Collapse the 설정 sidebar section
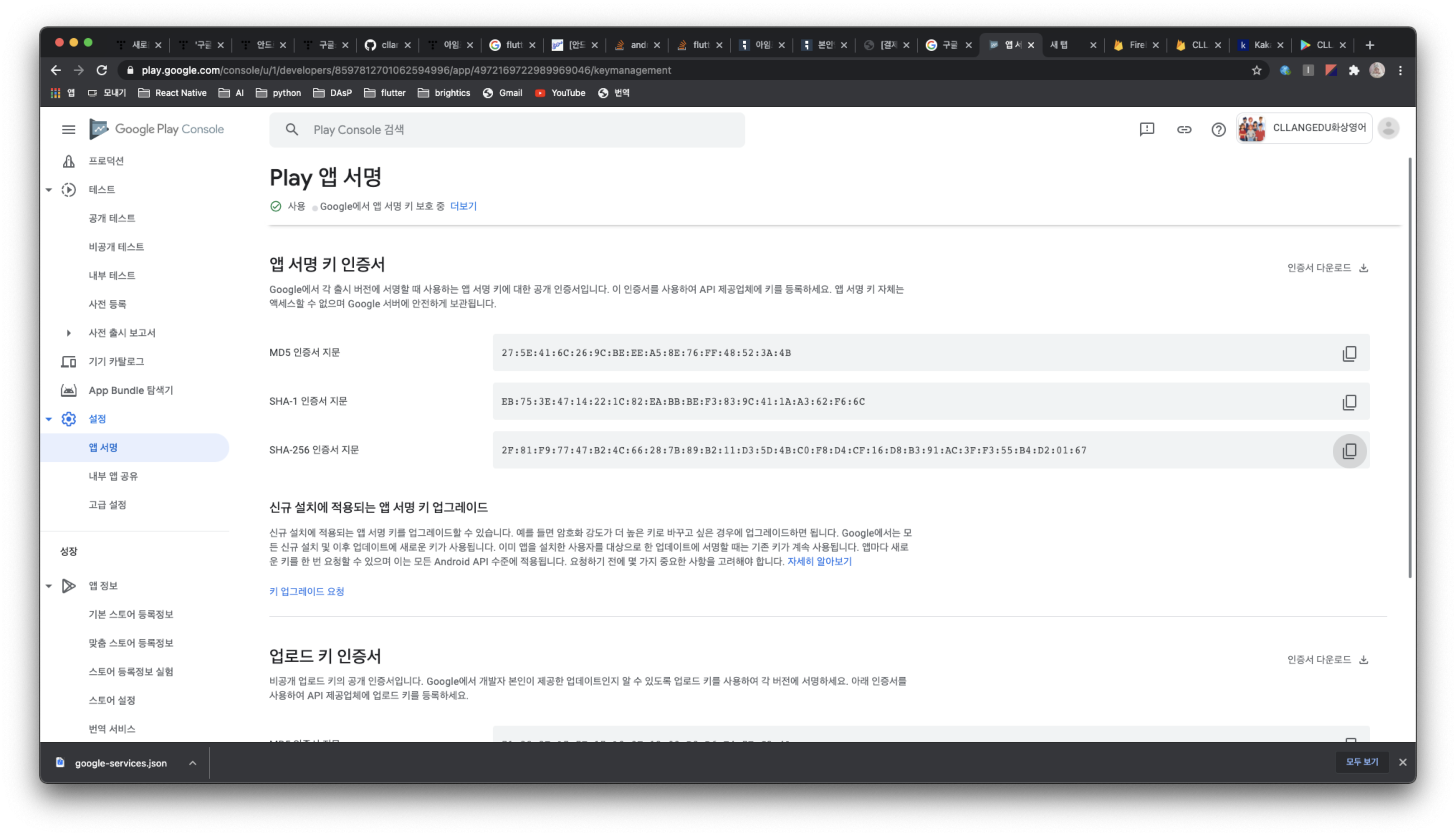 point(49,419)
